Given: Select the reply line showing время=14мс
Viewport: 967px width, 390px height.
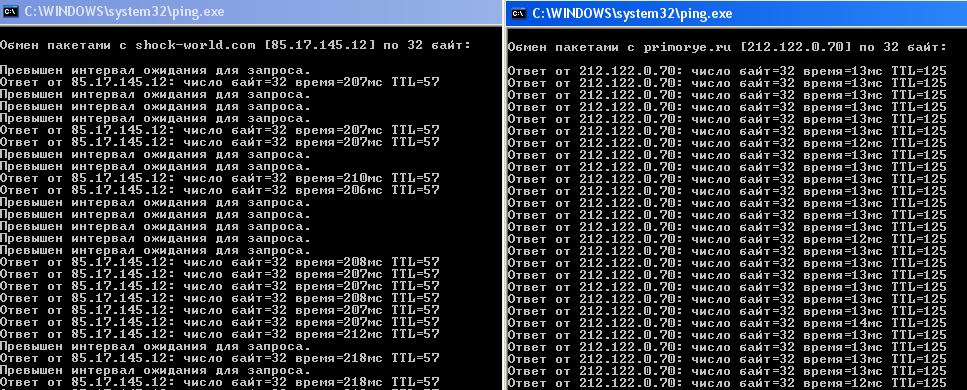Looking at the screenshot, I should [727, 323].
